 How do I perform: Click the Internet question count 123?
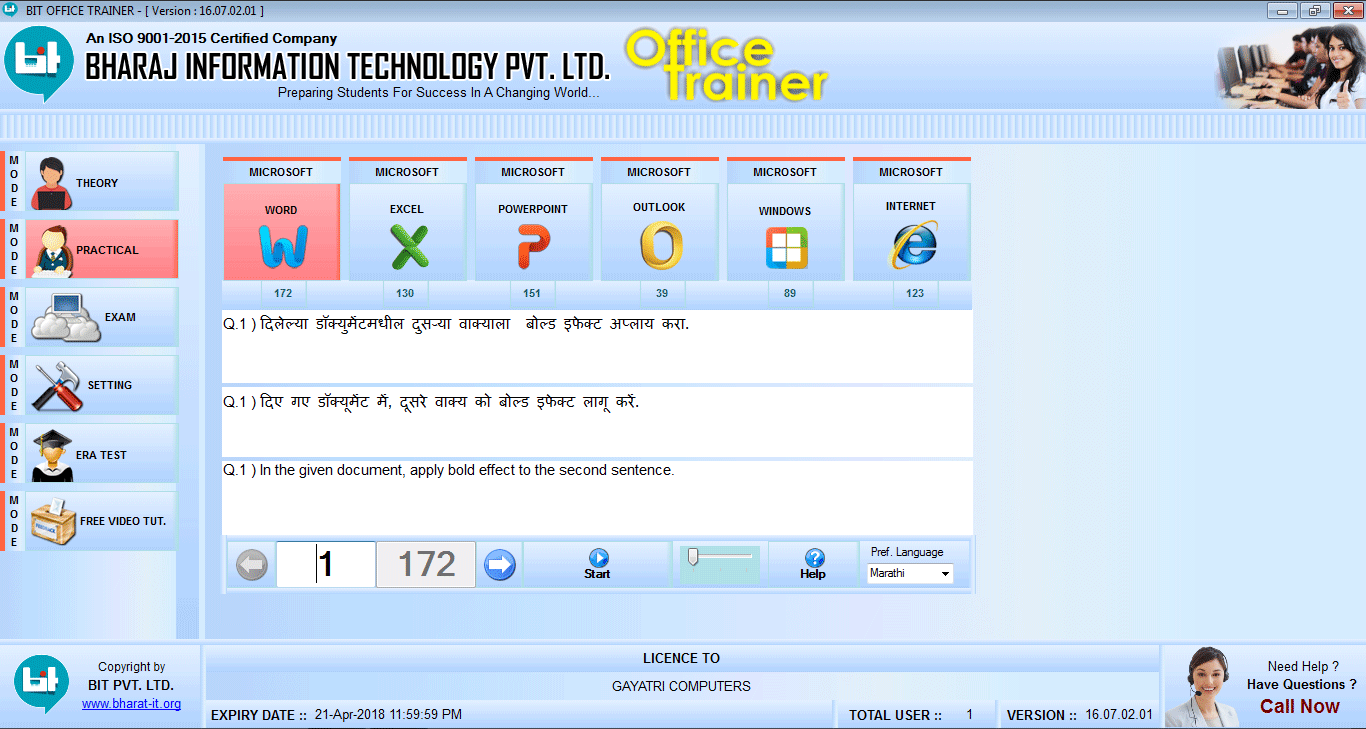(915, 293)
